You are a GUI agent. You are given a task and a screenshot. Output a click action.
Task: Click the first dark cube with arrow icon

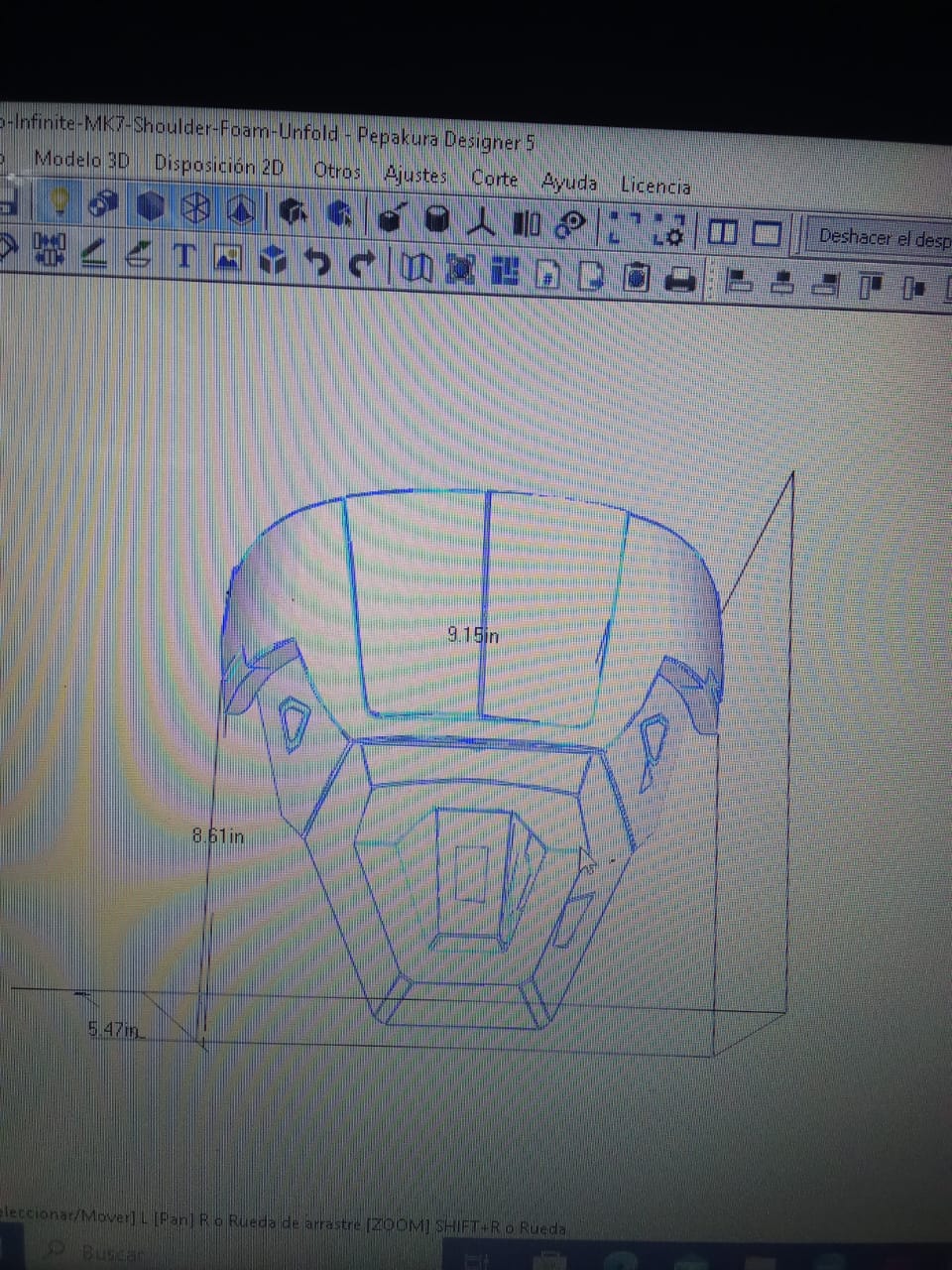[x=292, y=212]
